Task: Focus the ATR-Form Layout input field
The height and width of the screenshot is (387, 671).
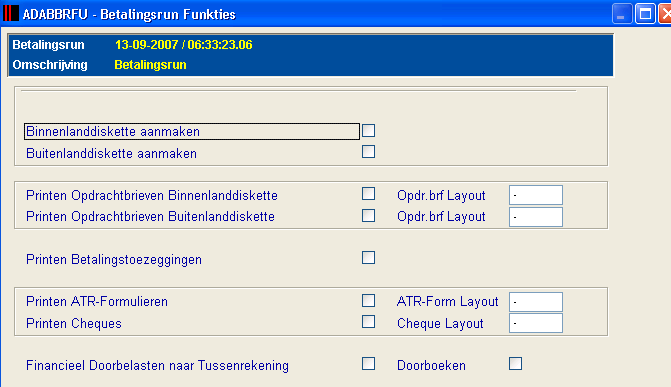Action: coord(536,302)
